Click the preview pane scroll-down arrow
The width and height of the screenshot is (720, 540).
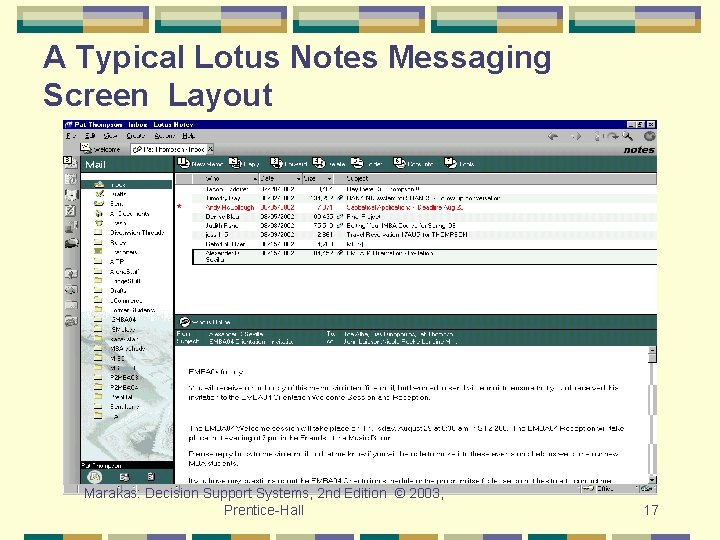652,480
